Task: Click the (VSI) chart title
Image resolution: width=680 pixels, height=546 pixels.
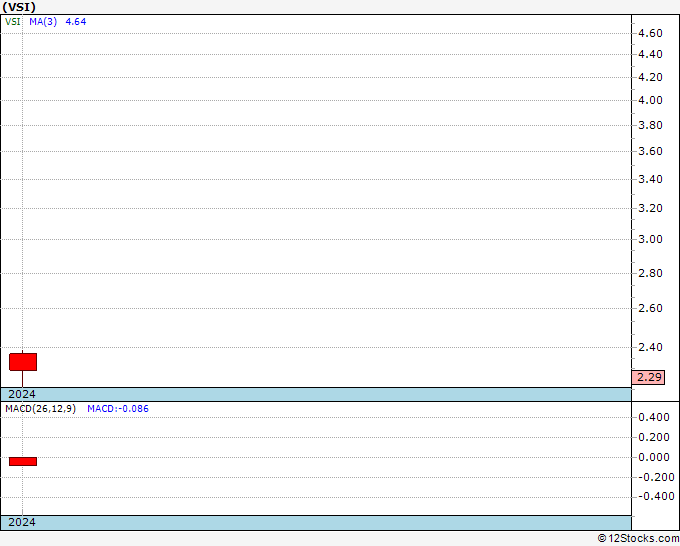Action: coord(19,7)
